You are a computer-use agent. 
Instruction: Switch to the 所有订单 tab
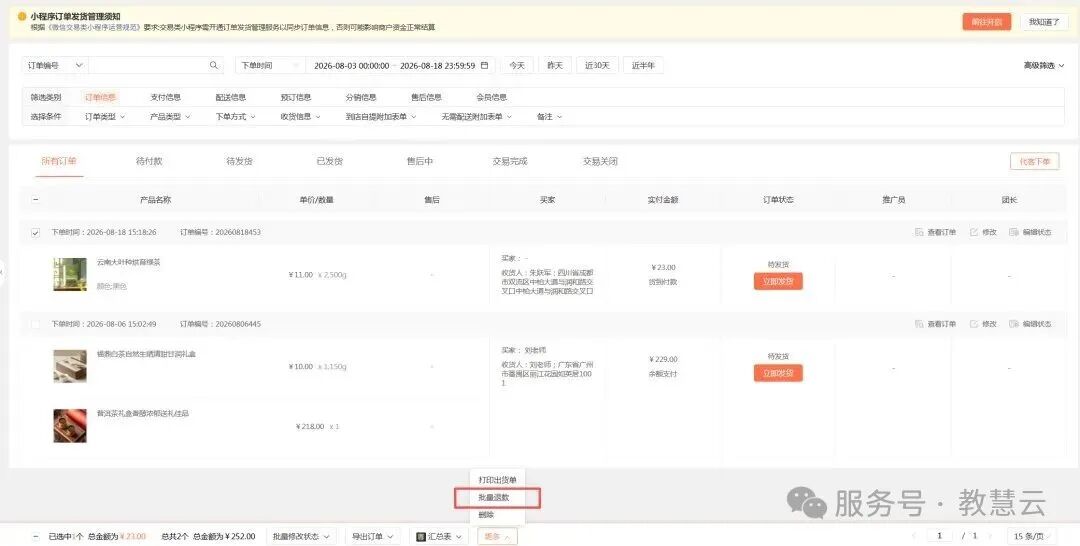59,161
